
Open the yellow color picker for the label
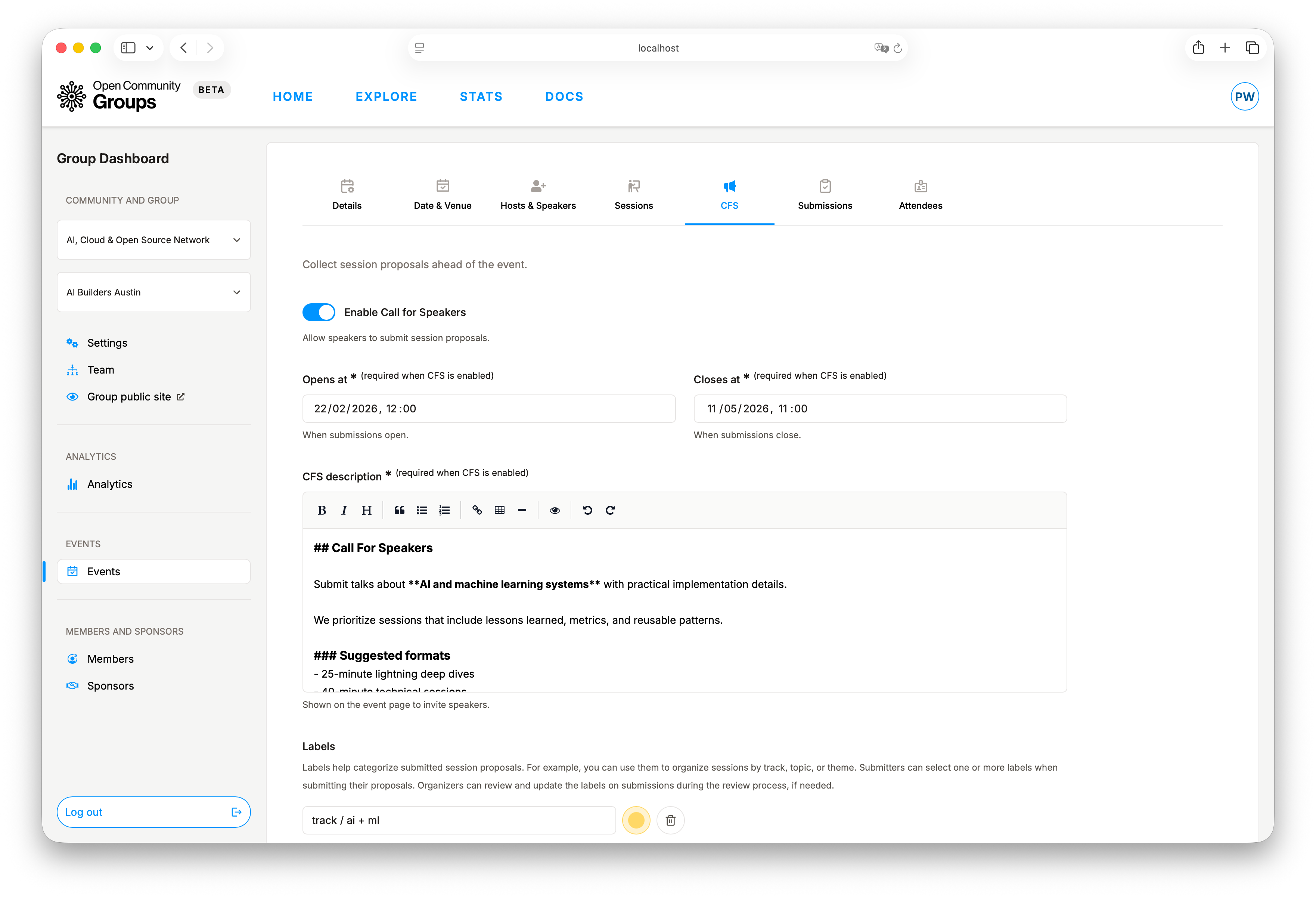(636, 820)
